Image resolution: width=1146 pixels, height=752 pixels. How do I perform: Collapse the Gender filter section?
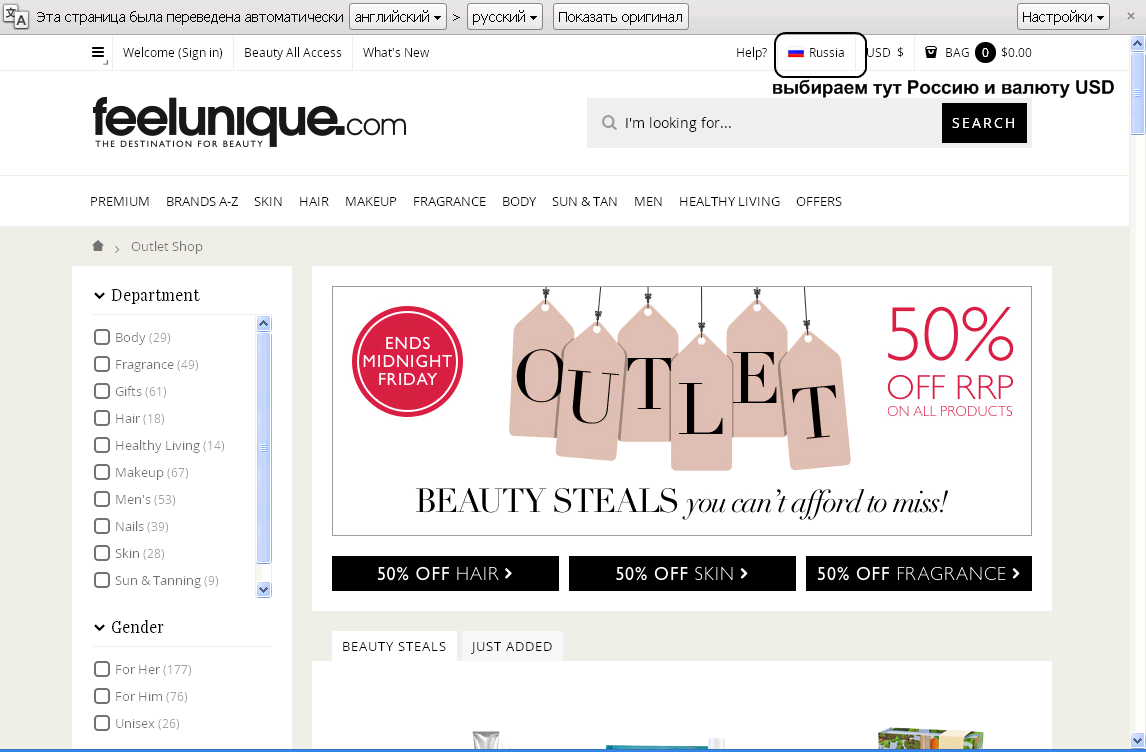129,627
